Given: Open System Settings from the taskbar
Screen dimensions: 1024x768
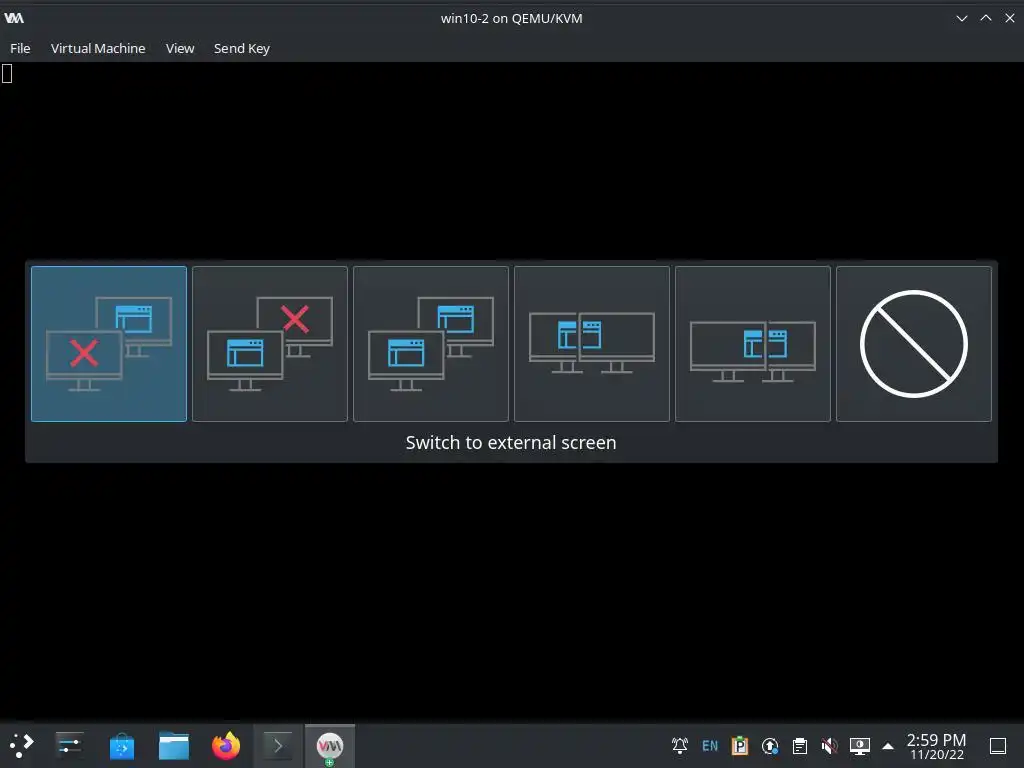Looking at the screenshot, I should click(x=69, y=745).
